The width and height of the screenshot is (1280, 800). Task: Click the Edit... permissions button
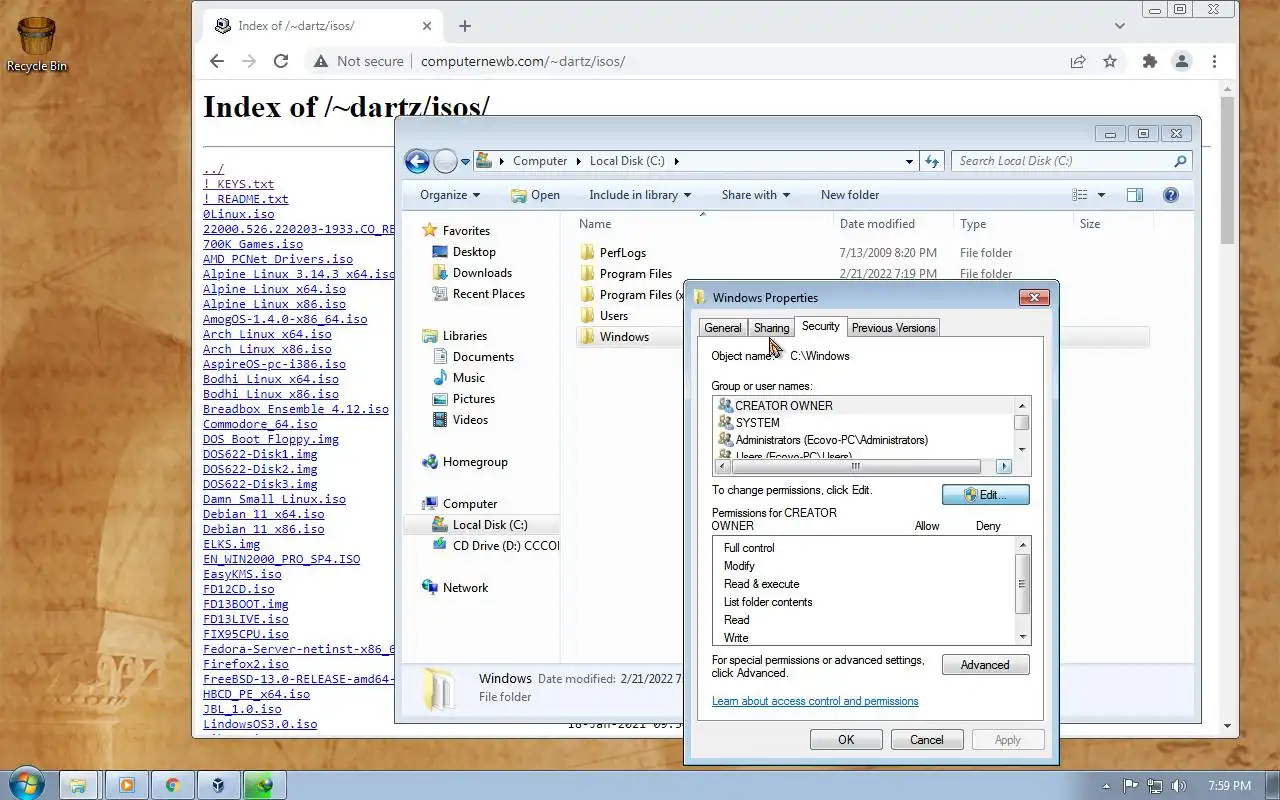click(985, 495)
